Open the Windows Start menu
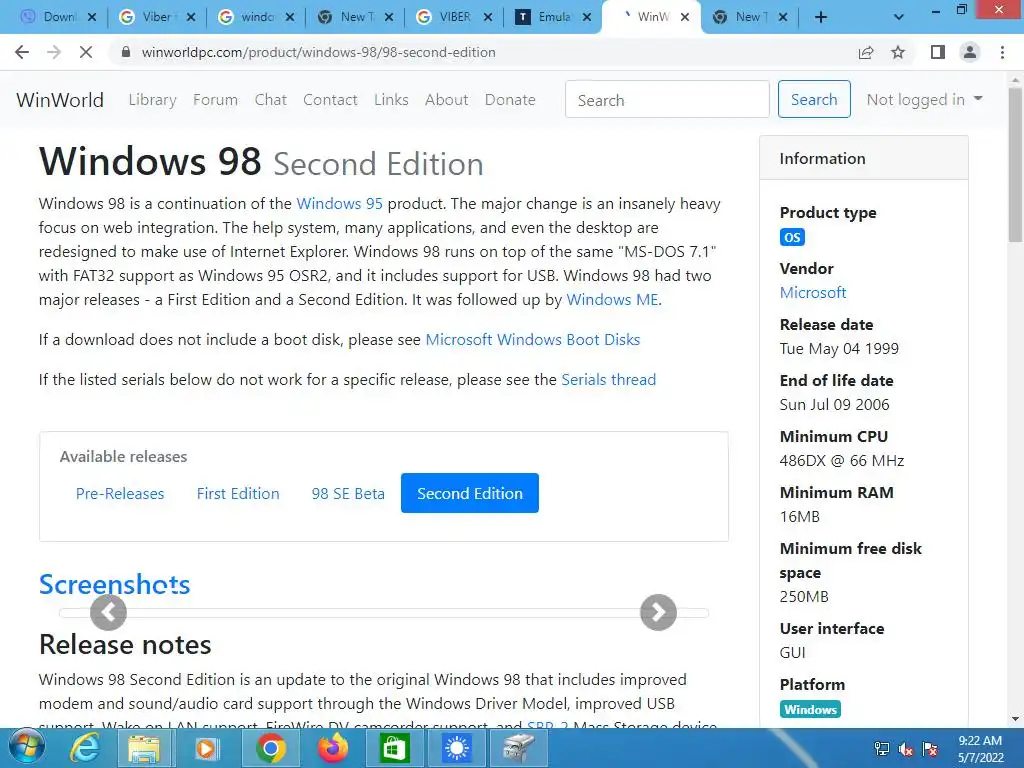Image resolution: width=1024 pixels, height=768 pixels. tap(26, 748)
